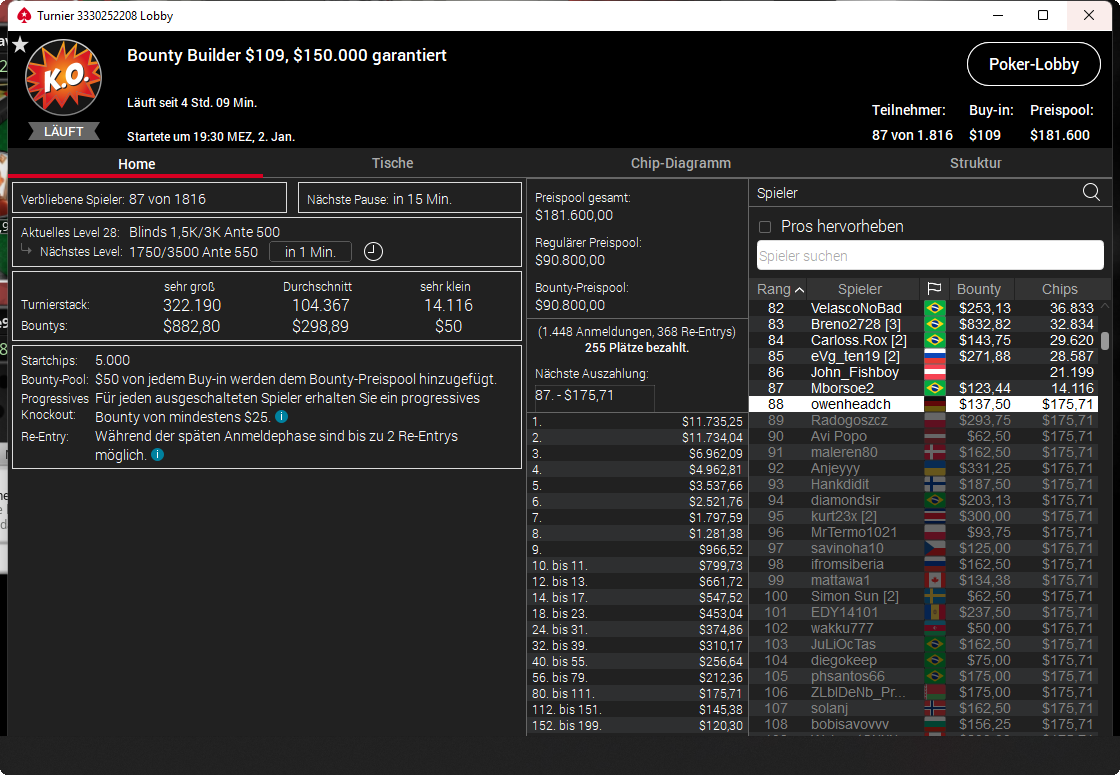The height and width of the screenshot is (775, 1120).
Task: Click the Denmark flag next to maleren80
Action: coord(935,452)
